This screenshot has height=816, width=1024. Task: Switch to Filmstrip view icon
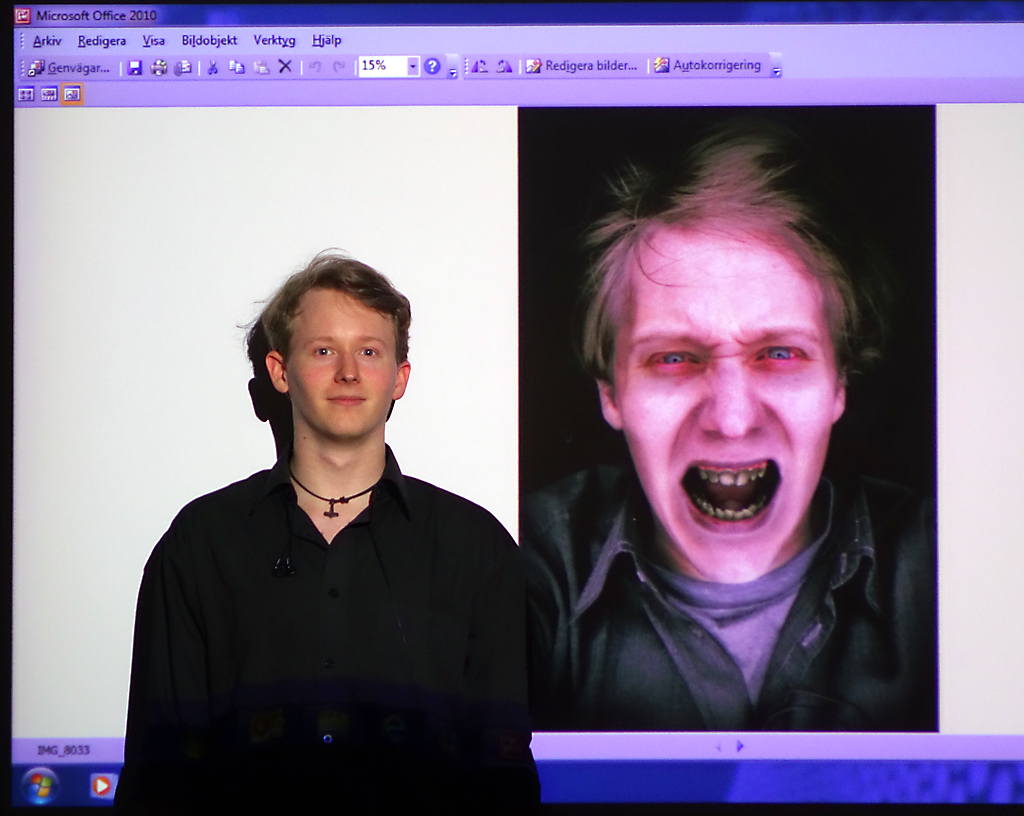[49, 95]
